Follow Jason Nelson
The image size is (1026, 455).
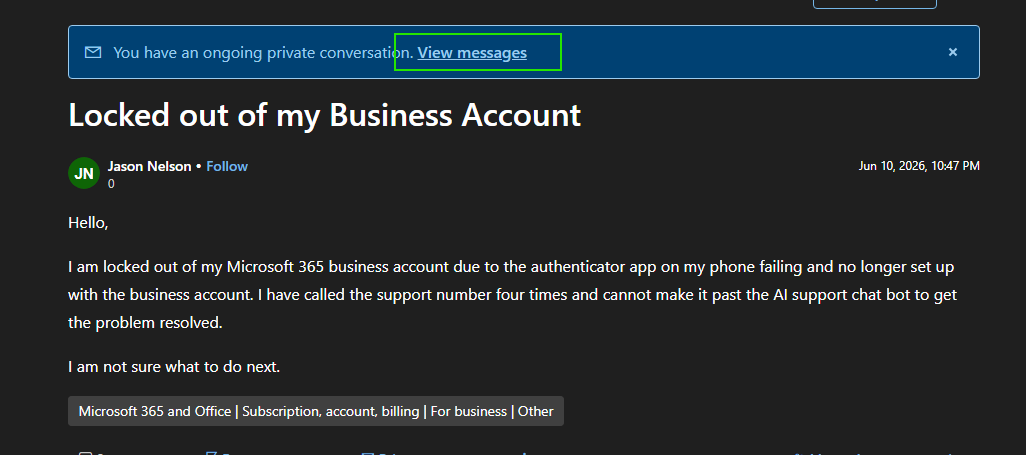click(227, 166)
